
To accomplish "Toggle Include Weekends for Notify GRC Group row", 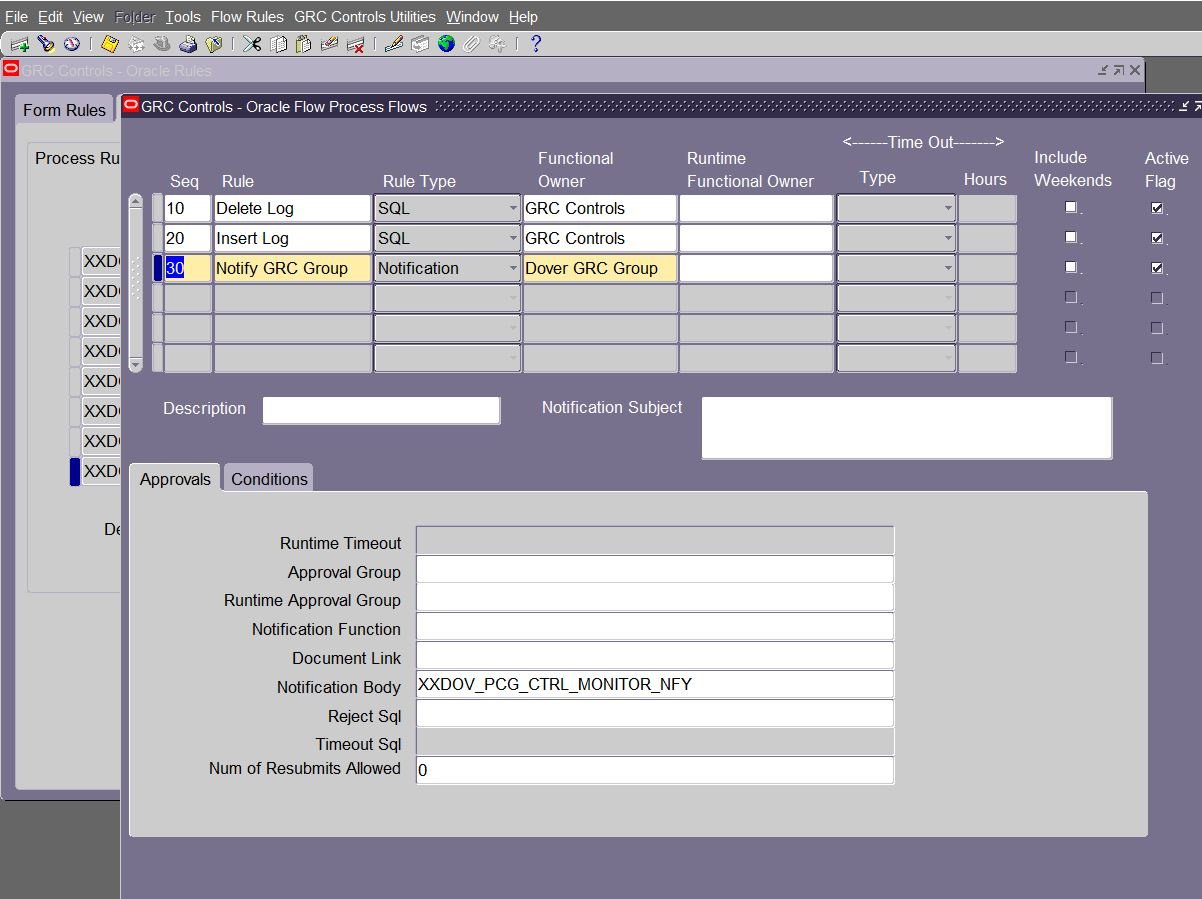I will click(1071, 267).
